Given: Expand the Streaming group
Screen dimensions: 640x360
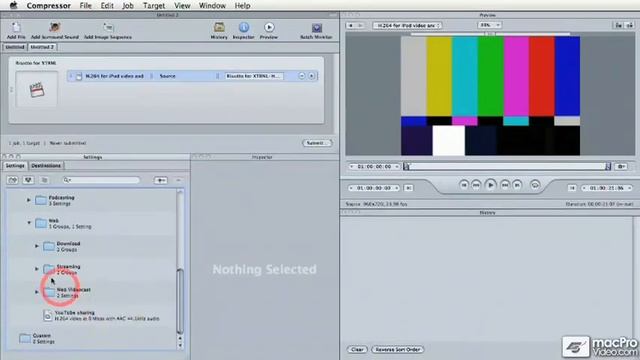Looking at the screenshot, I should pyautogui.click(x=36, y=269).
